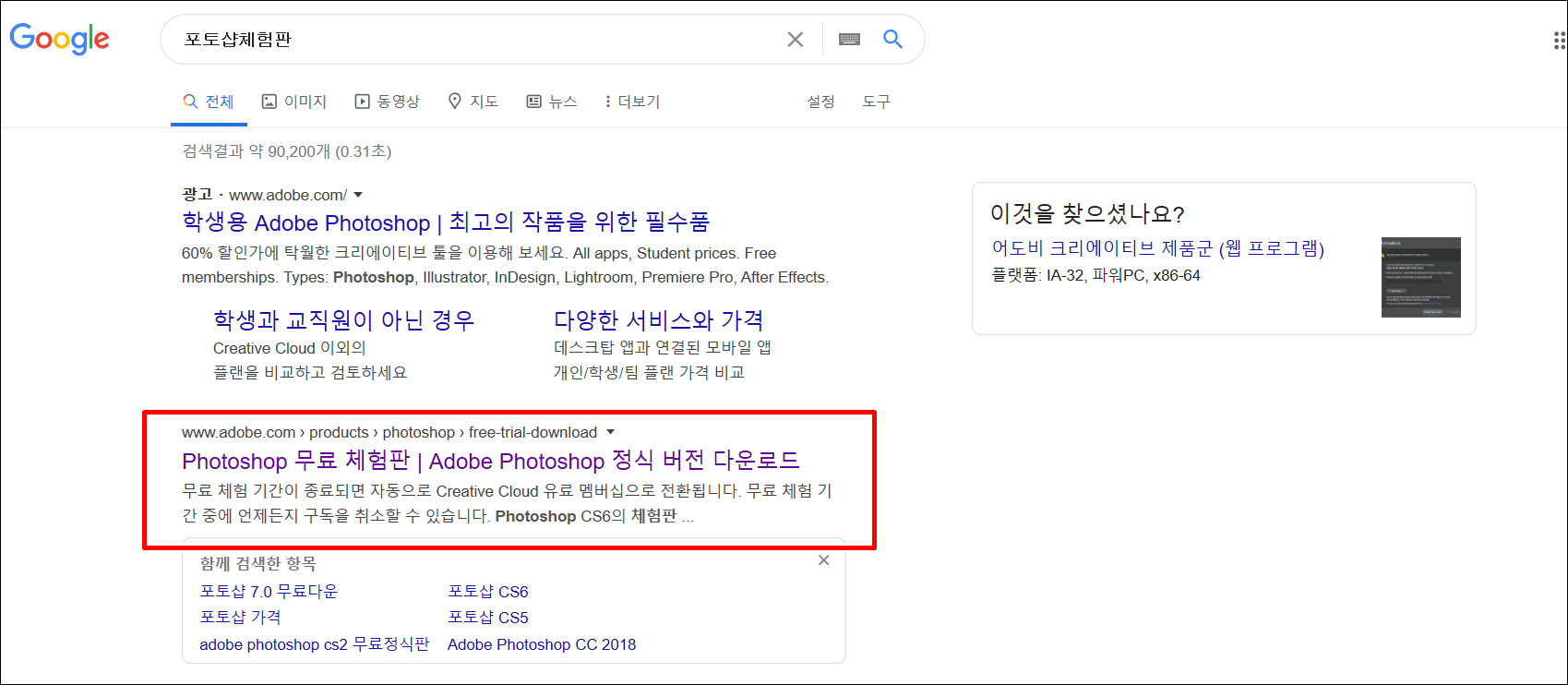The height and width of the screenshot is (685, 1568).
Task: Open 설정 search settings
Action: point(820,102)
